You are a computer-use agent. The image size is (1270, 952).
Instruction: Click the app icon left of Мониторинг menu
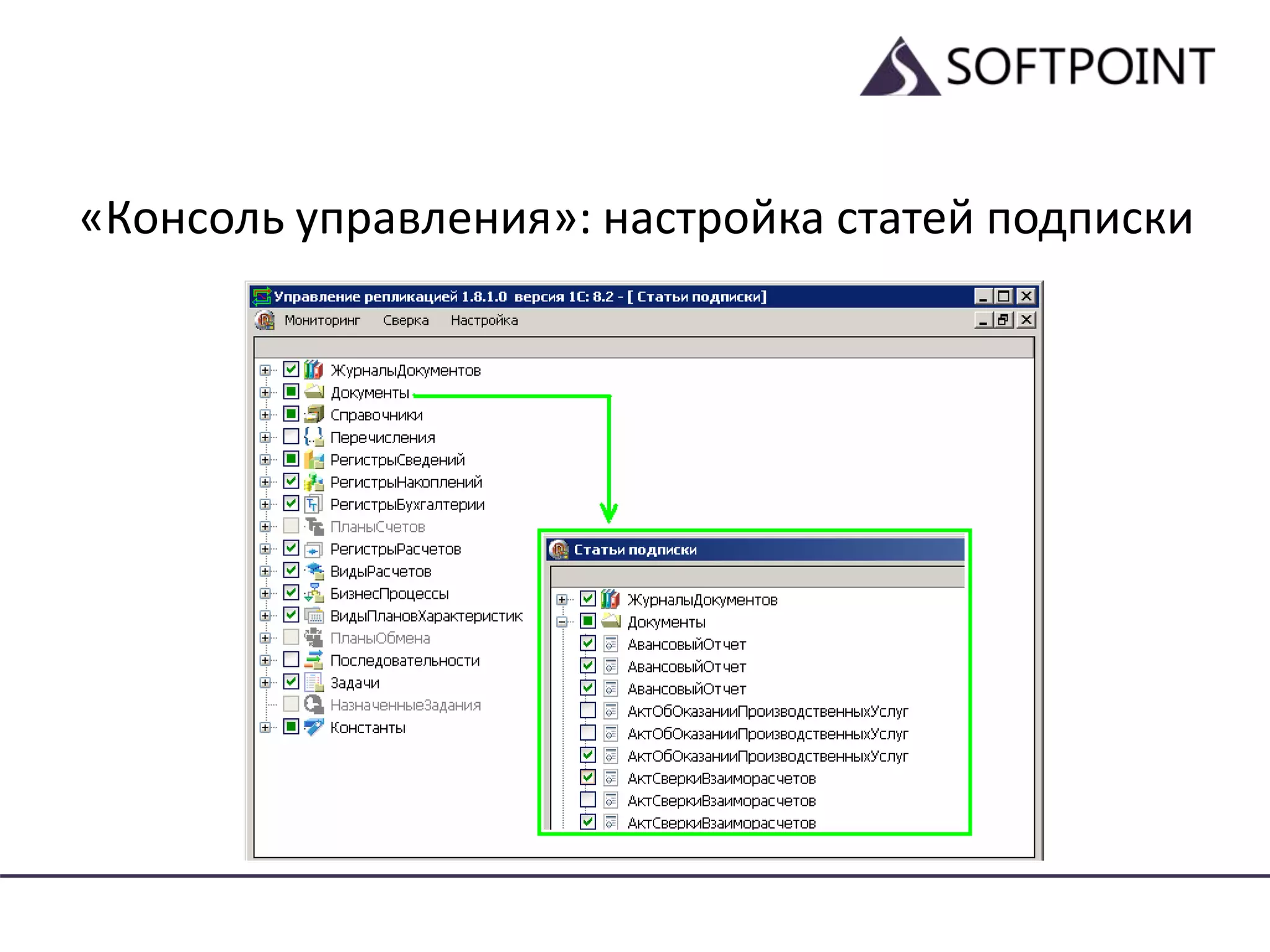pos(265,320)
